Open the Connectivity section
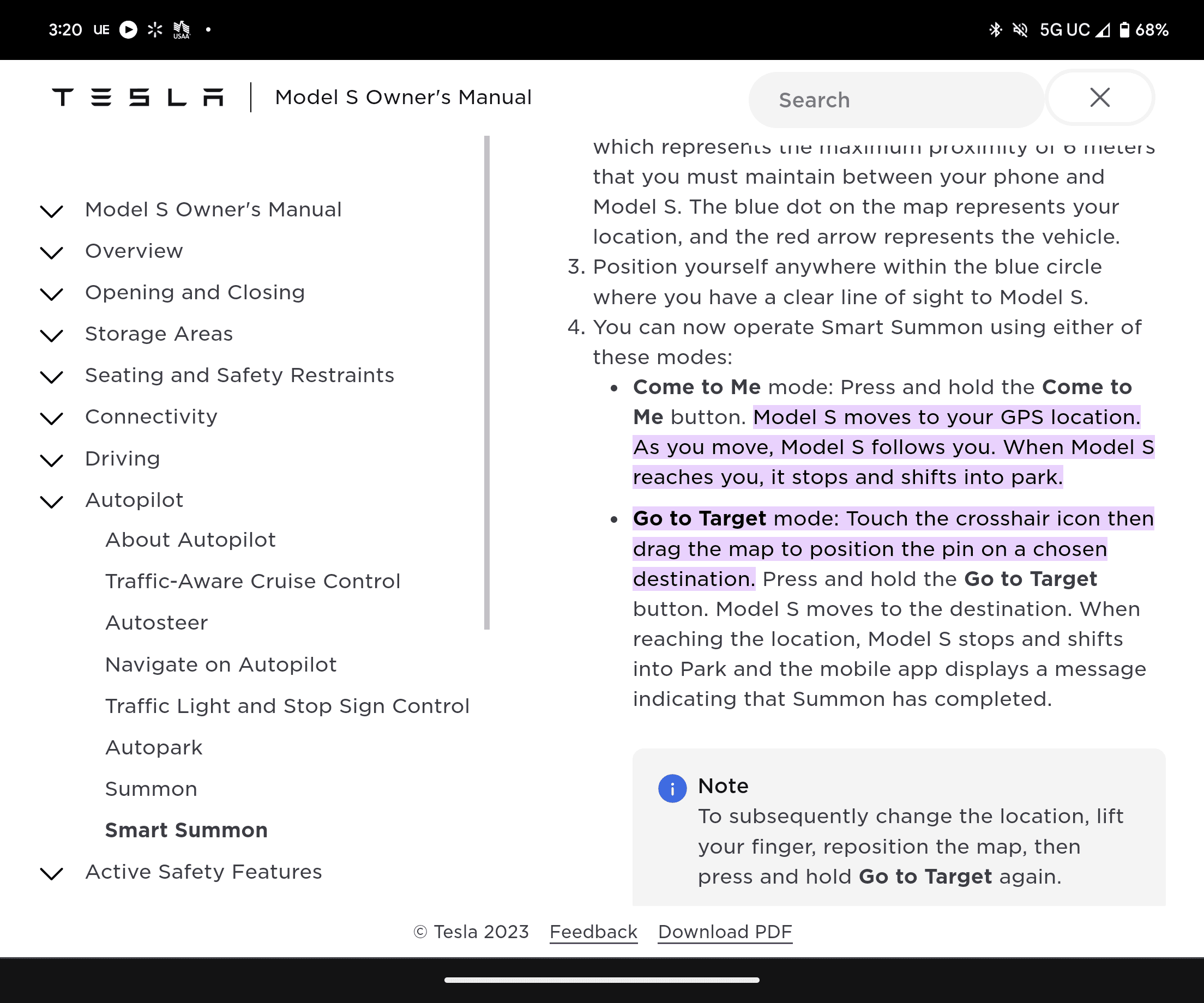The width and height of the screenshot is (1204, 1003). pyautogui.click(x=152, y=416)
